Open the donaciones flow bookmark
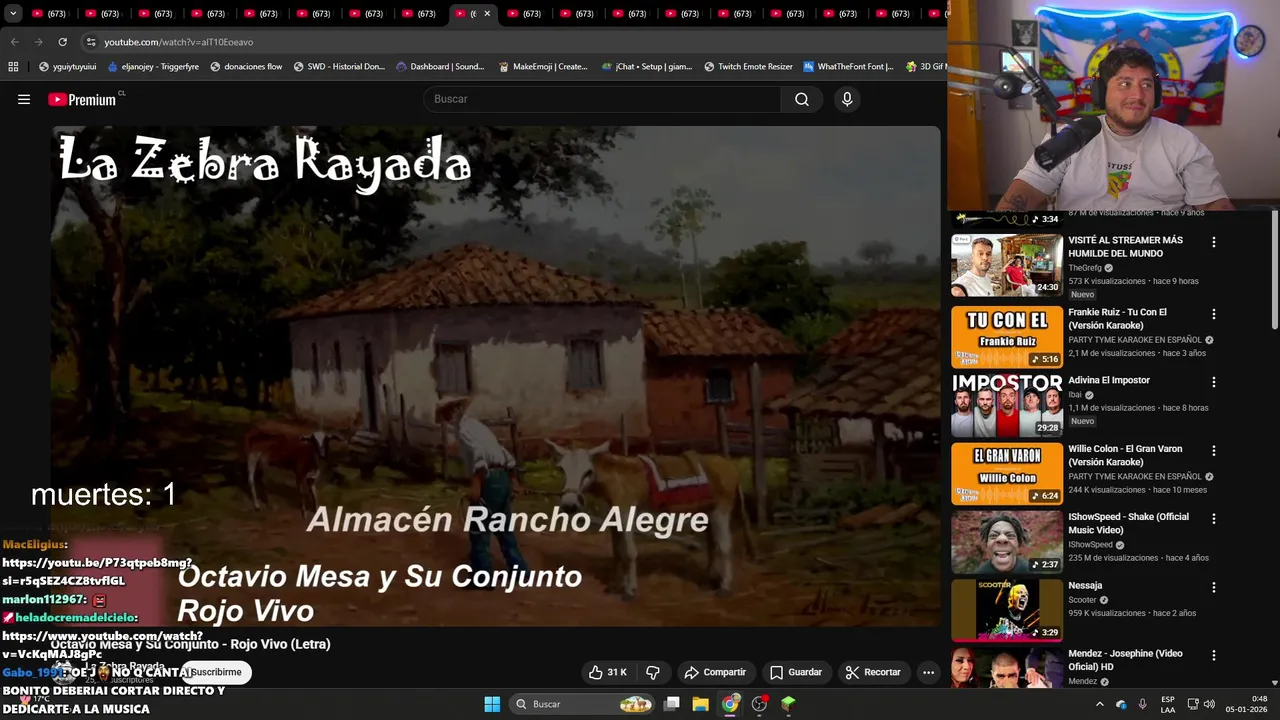 point(246,67)
